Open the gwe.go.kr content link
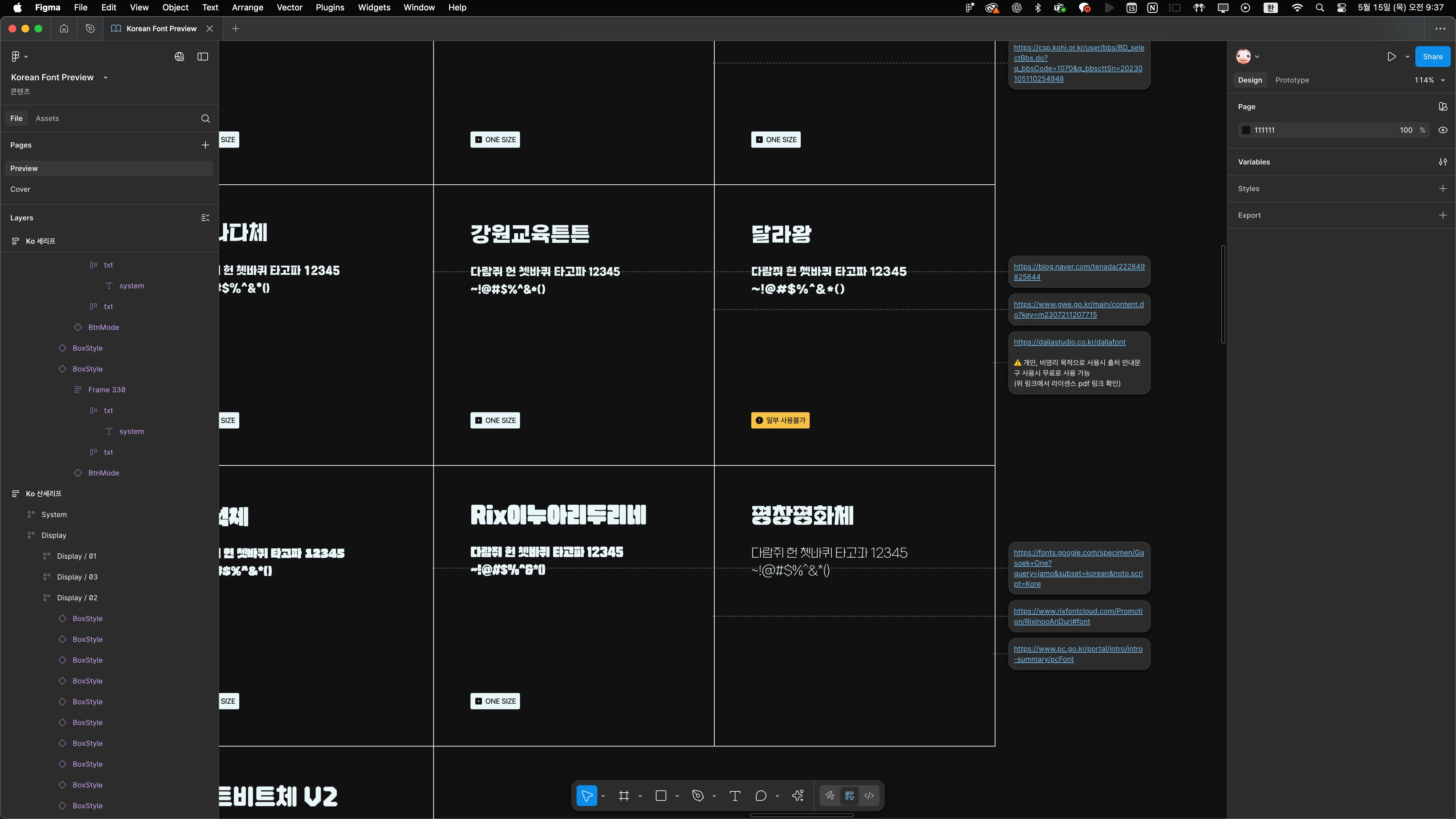Screen dimensions: 1456x819 [x=1078, y=310]
